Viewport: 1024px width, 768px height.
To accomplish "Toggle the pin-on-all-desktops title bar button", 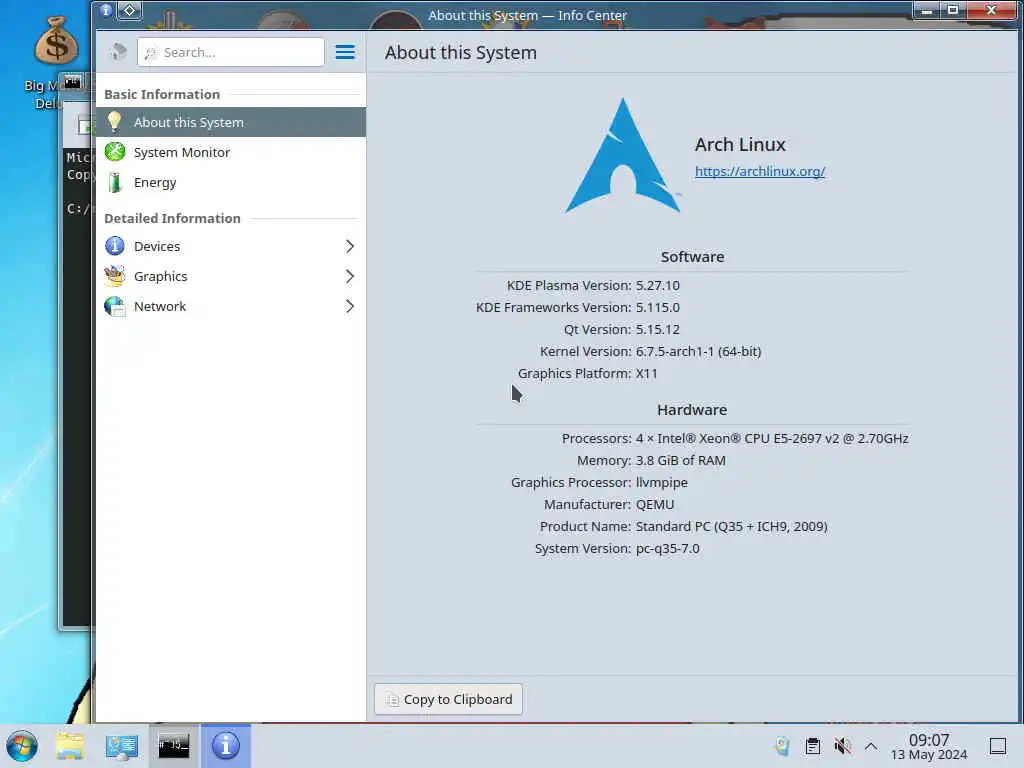I will [129, 10].
